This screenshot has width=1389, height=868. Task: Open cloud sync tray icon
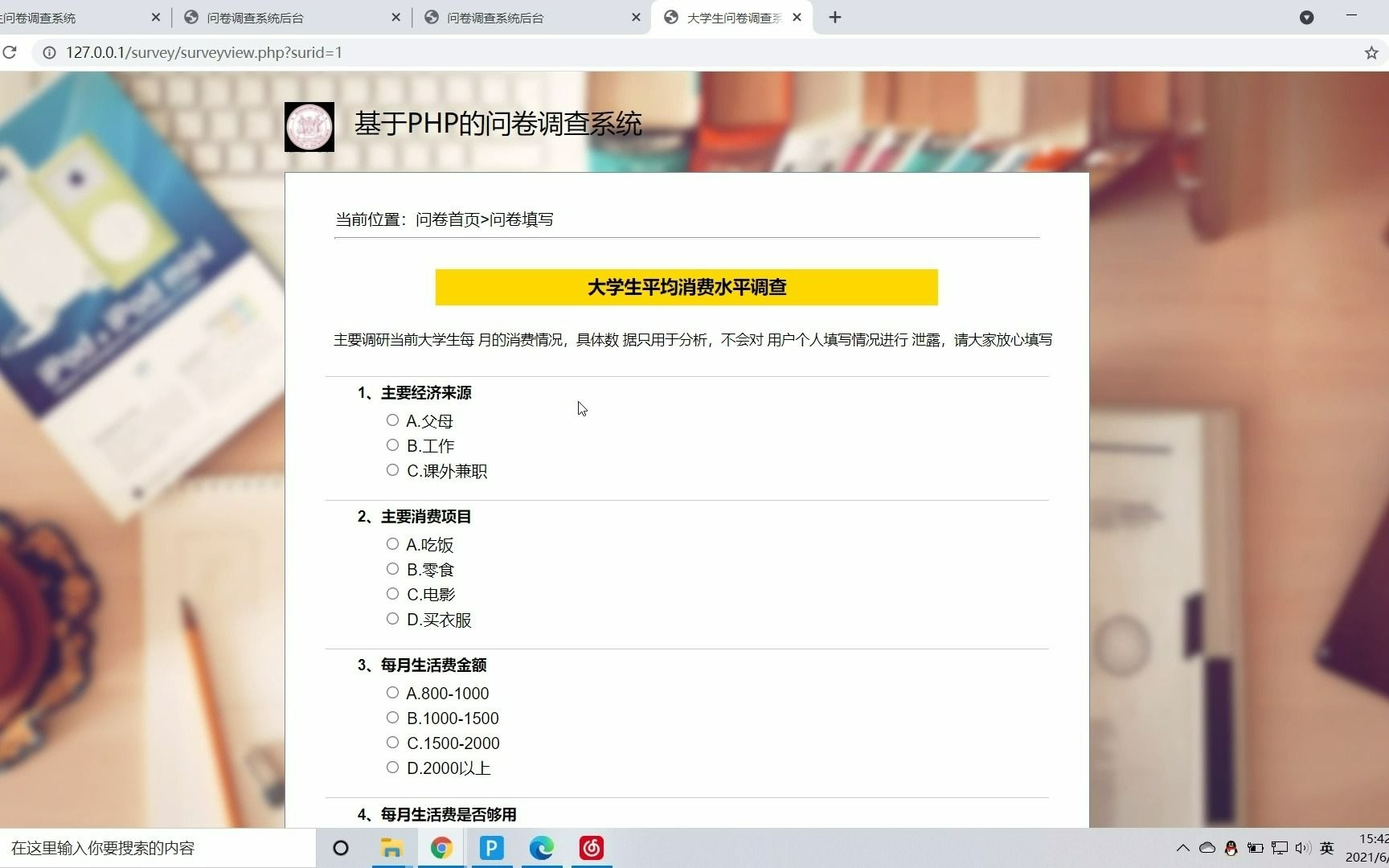coord(1207,848)
